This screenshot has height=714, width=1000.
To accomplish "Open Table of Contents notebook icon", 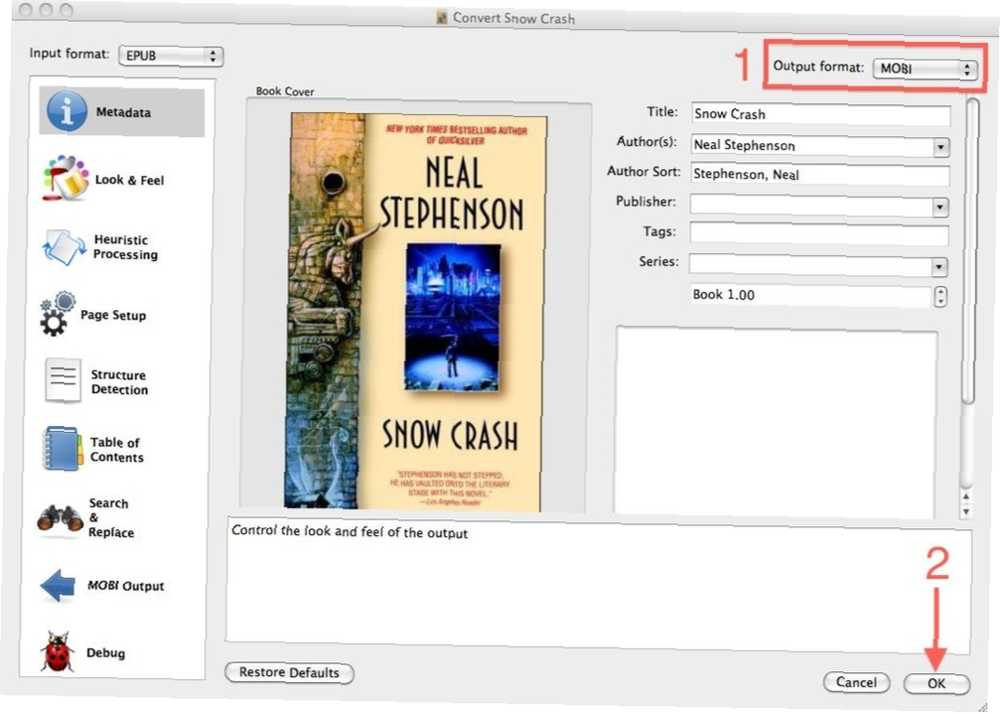I will [x=62, y=449].
